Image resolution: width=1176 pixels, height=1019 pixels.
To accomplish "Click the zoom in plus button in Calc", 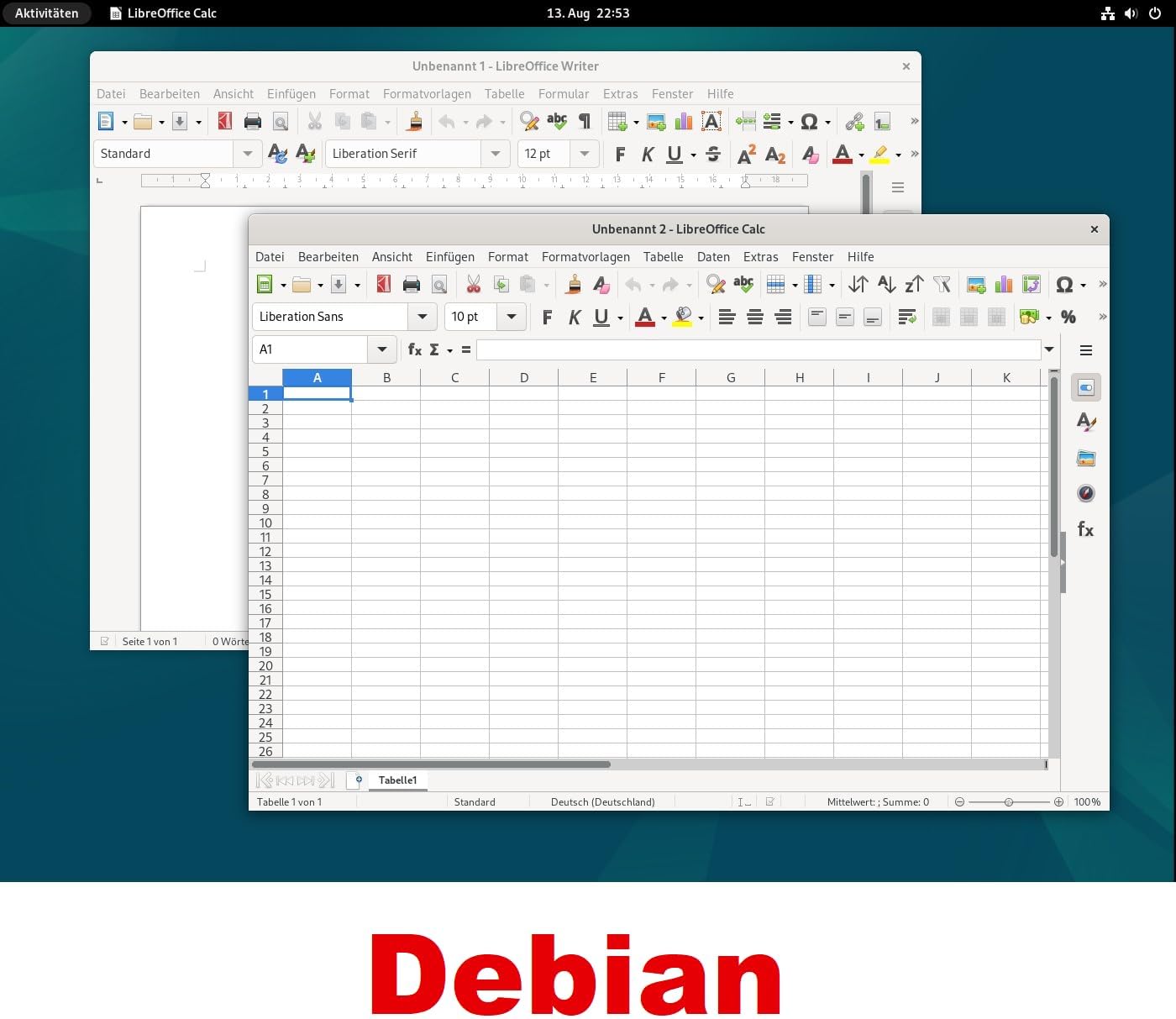I will [x=1058, y=802].
